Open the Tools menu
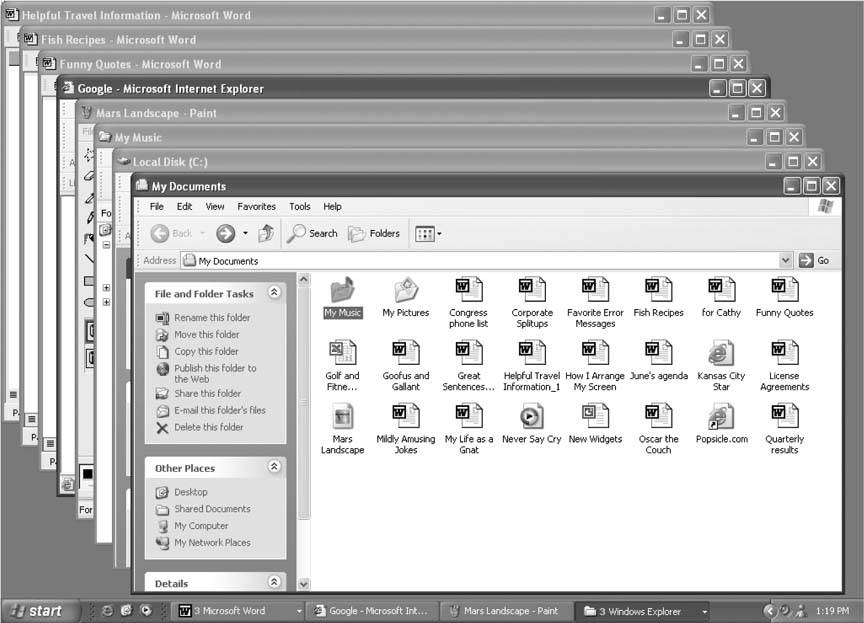864x623 pixels. coord(300,206)
